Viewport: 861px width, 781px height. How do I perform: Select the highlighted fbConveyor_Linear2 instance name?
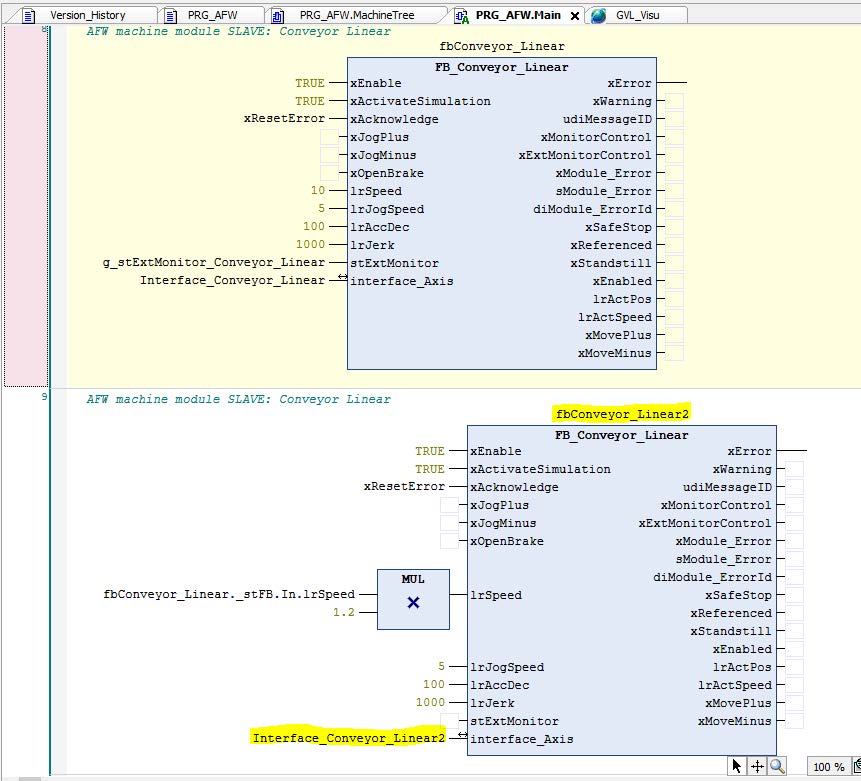pos(621,414)
